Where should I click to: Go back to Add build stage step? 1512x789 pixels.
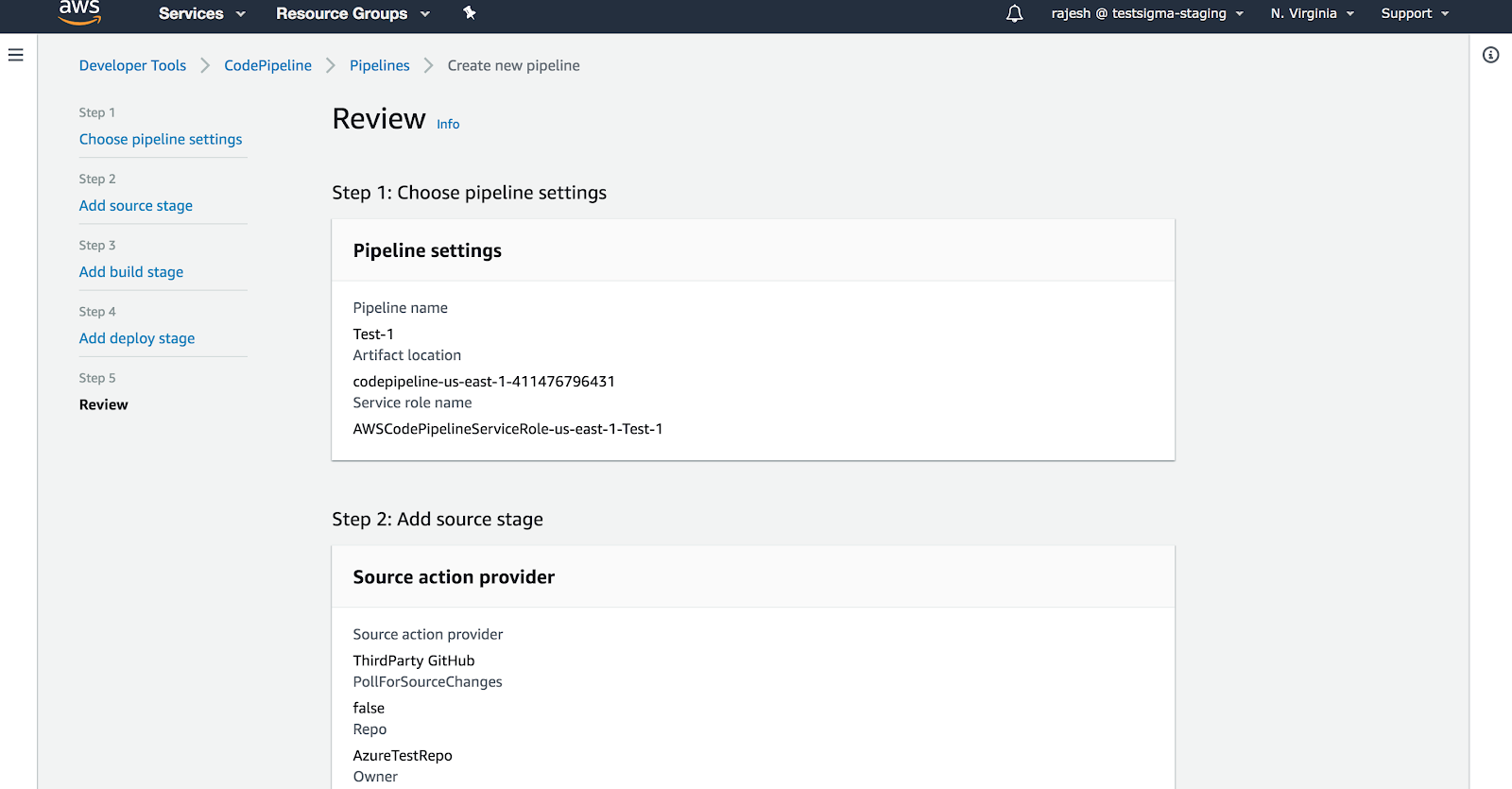coord(131,271)
